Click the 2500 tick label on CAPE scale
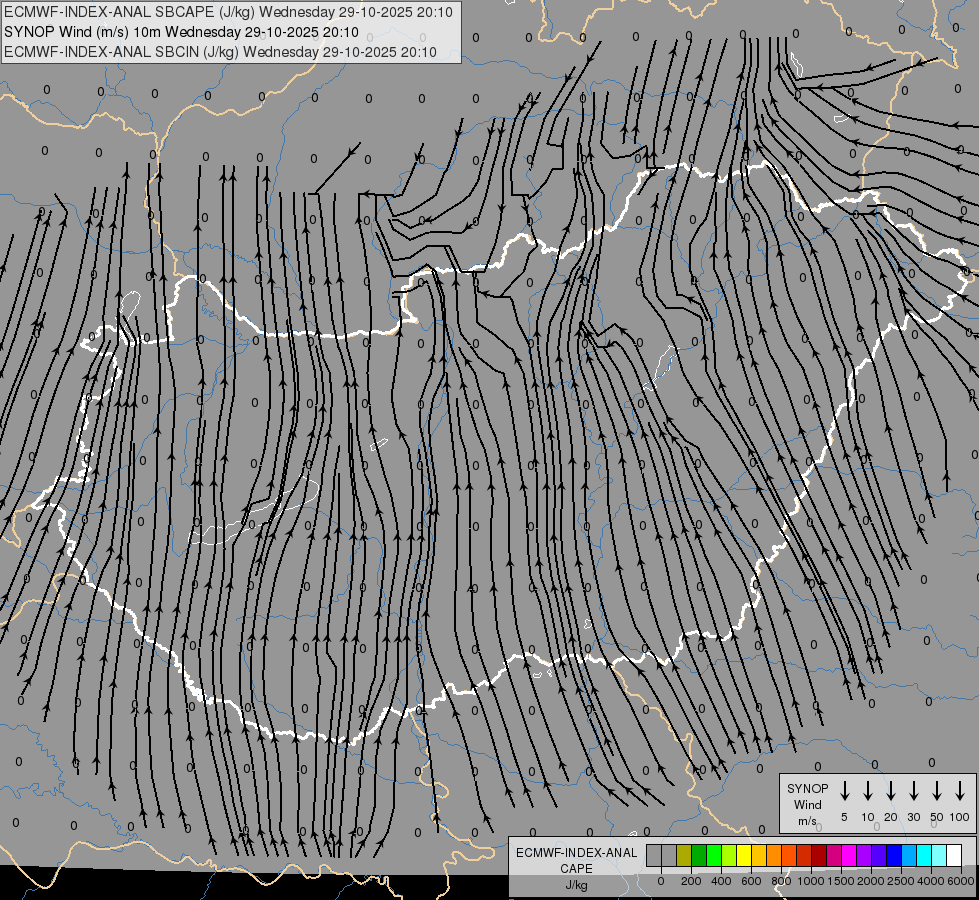 click(x=901, y=881)
